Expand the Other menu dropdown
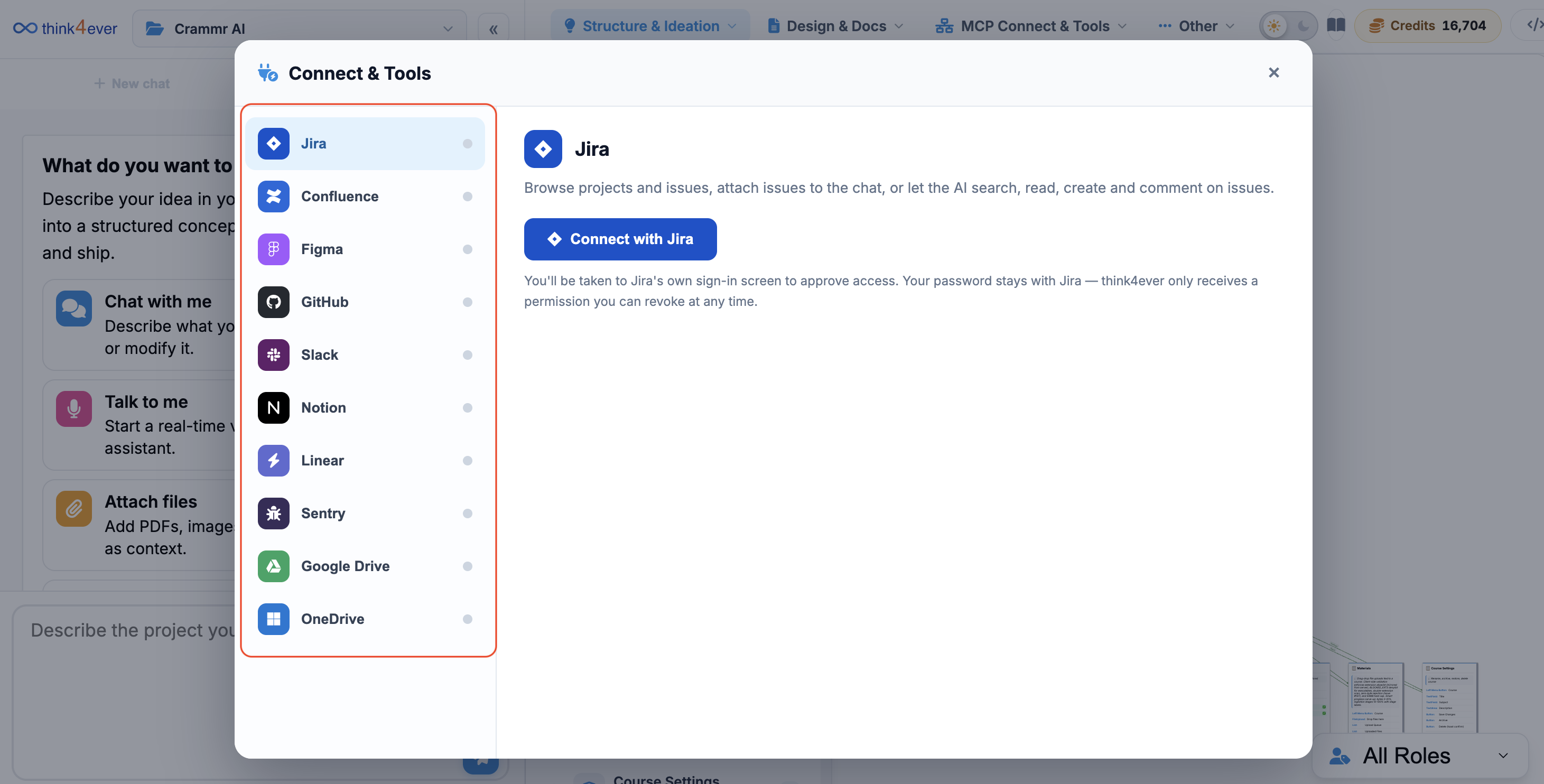The image size is (1544, 784). pyautogui.click(x=1196, y=26)
